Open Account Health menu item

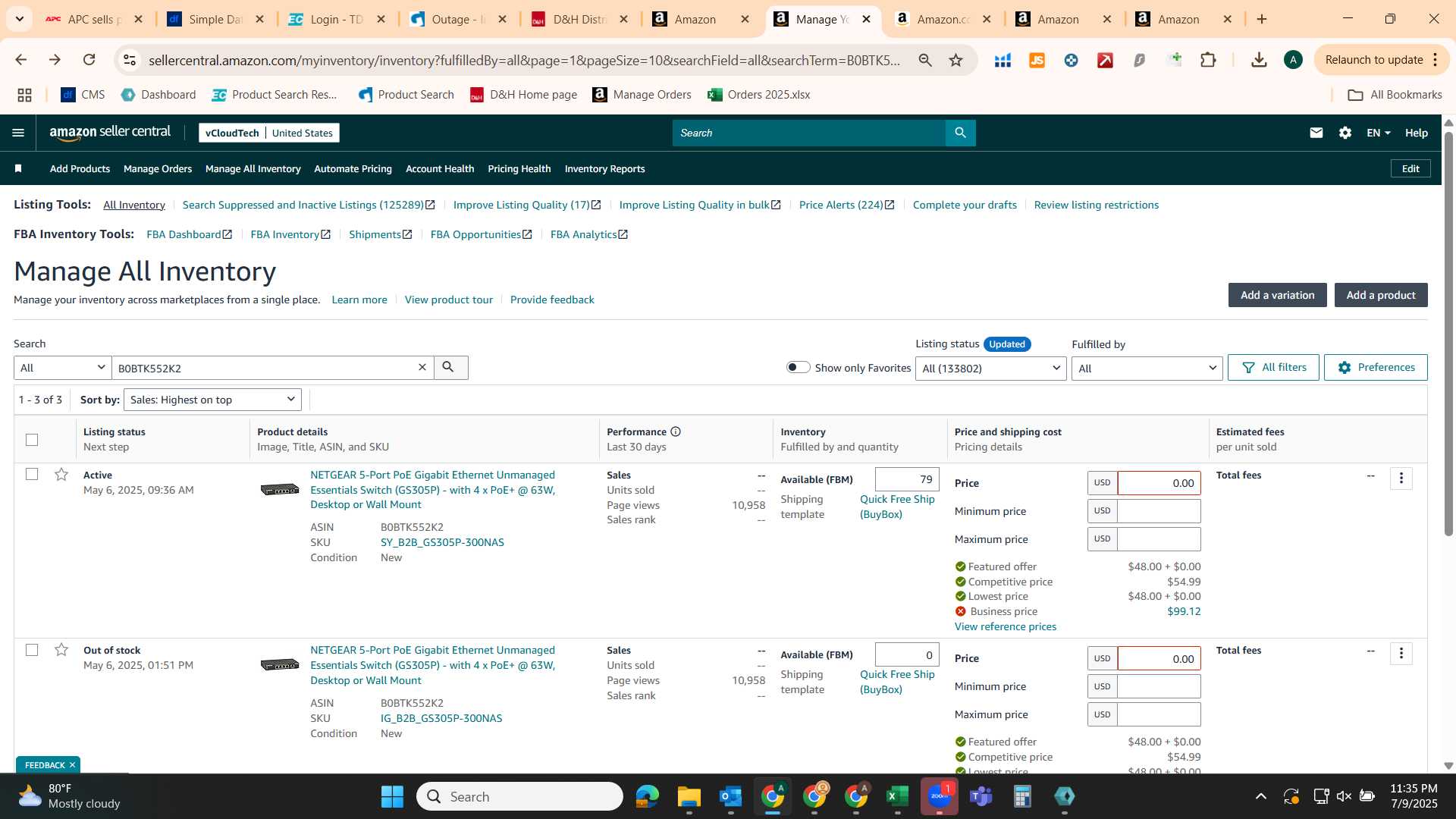tap(440, 168)
